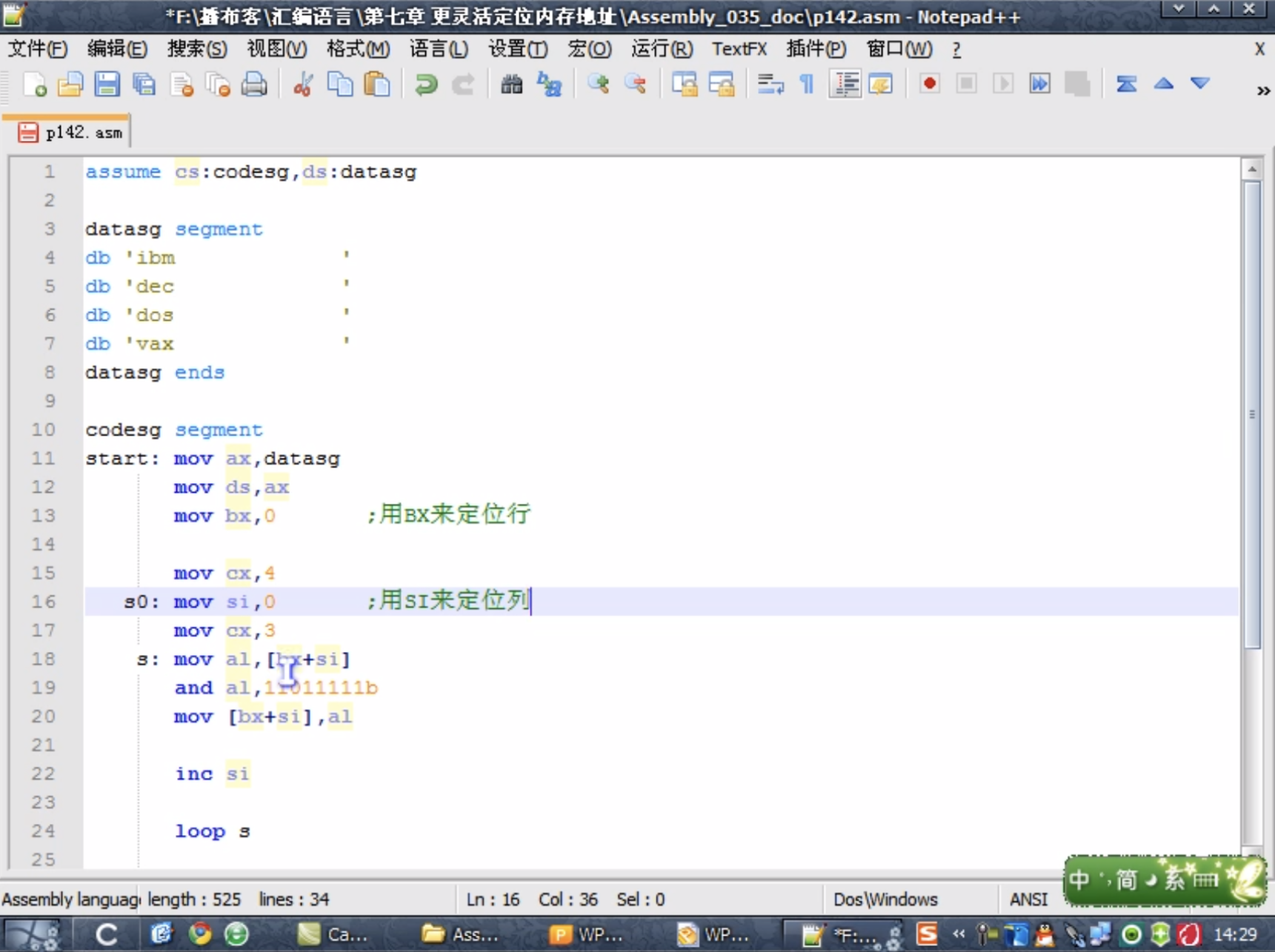
Task: Click the blue Sigma toolbar icon
Action: 1126,84
